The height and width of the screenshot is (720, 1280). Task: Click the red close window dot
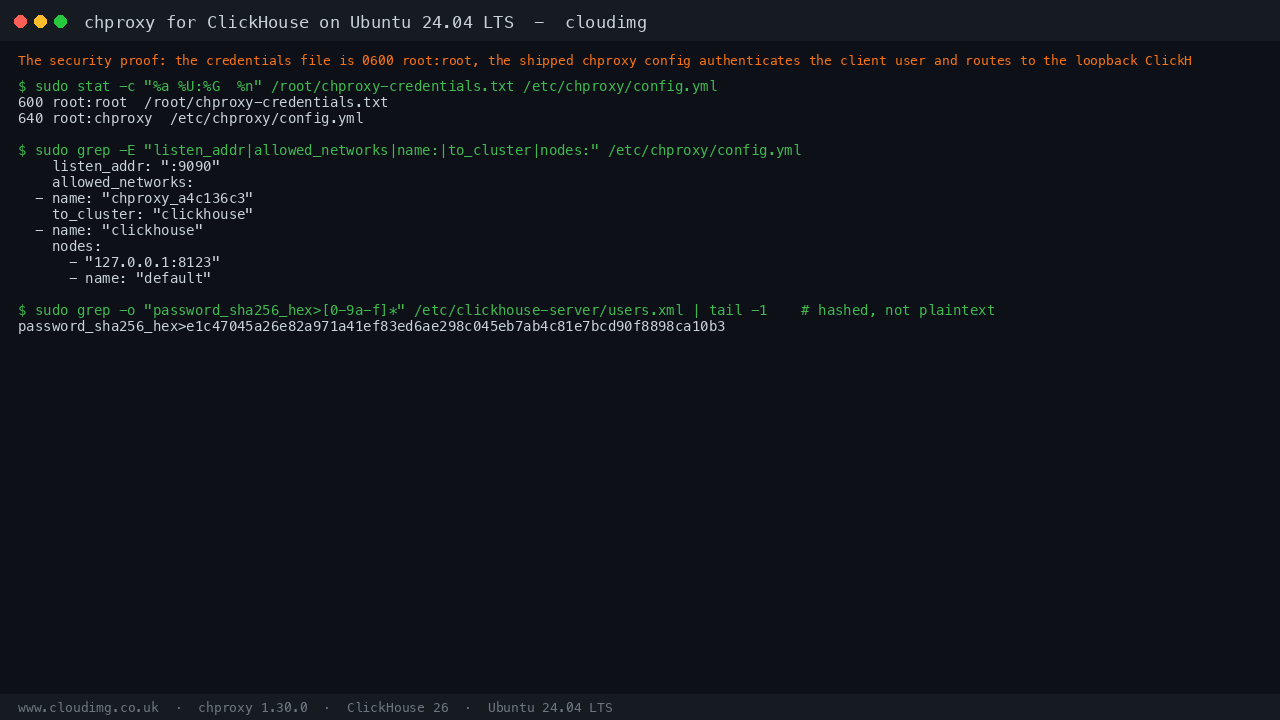coord(20,21)
